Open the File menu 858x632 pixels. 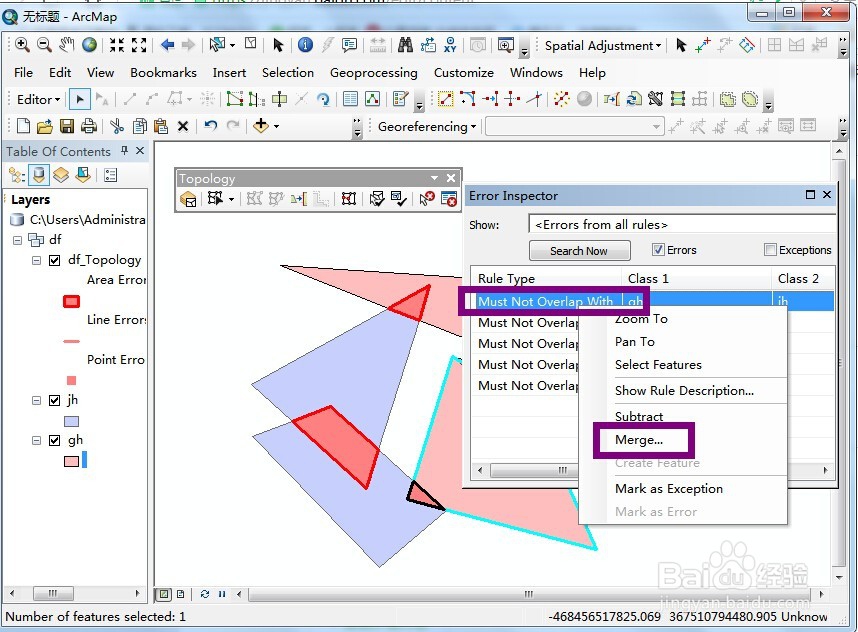pyautogui.click(x=24, y=72)
